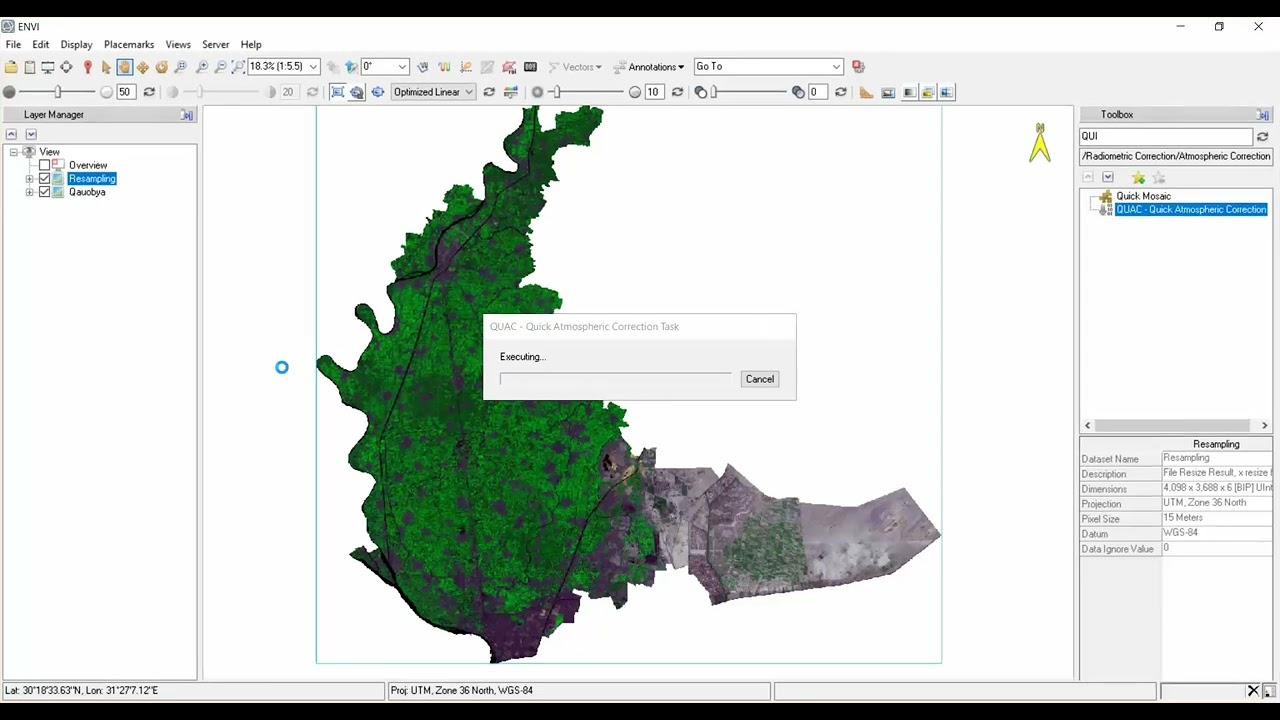Click the Open file folder icon
Image resolution: width=1280 pixels, height=720 pixels.
coord(11,67)
